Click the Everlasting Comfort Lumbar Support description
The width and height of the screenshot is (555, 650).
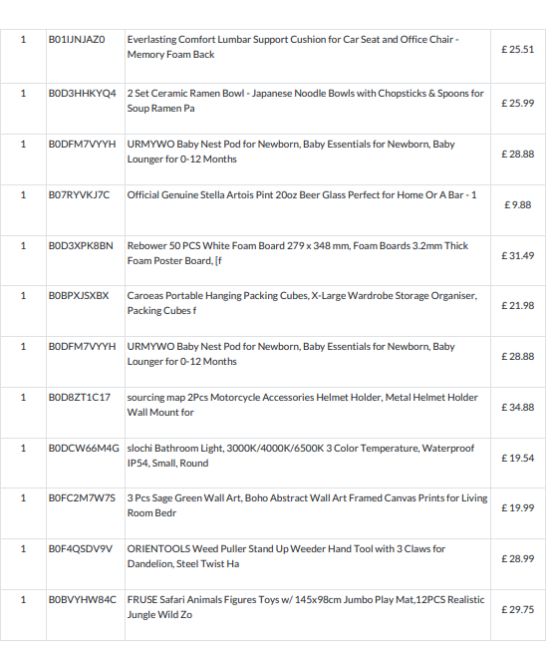click(293, 47)
